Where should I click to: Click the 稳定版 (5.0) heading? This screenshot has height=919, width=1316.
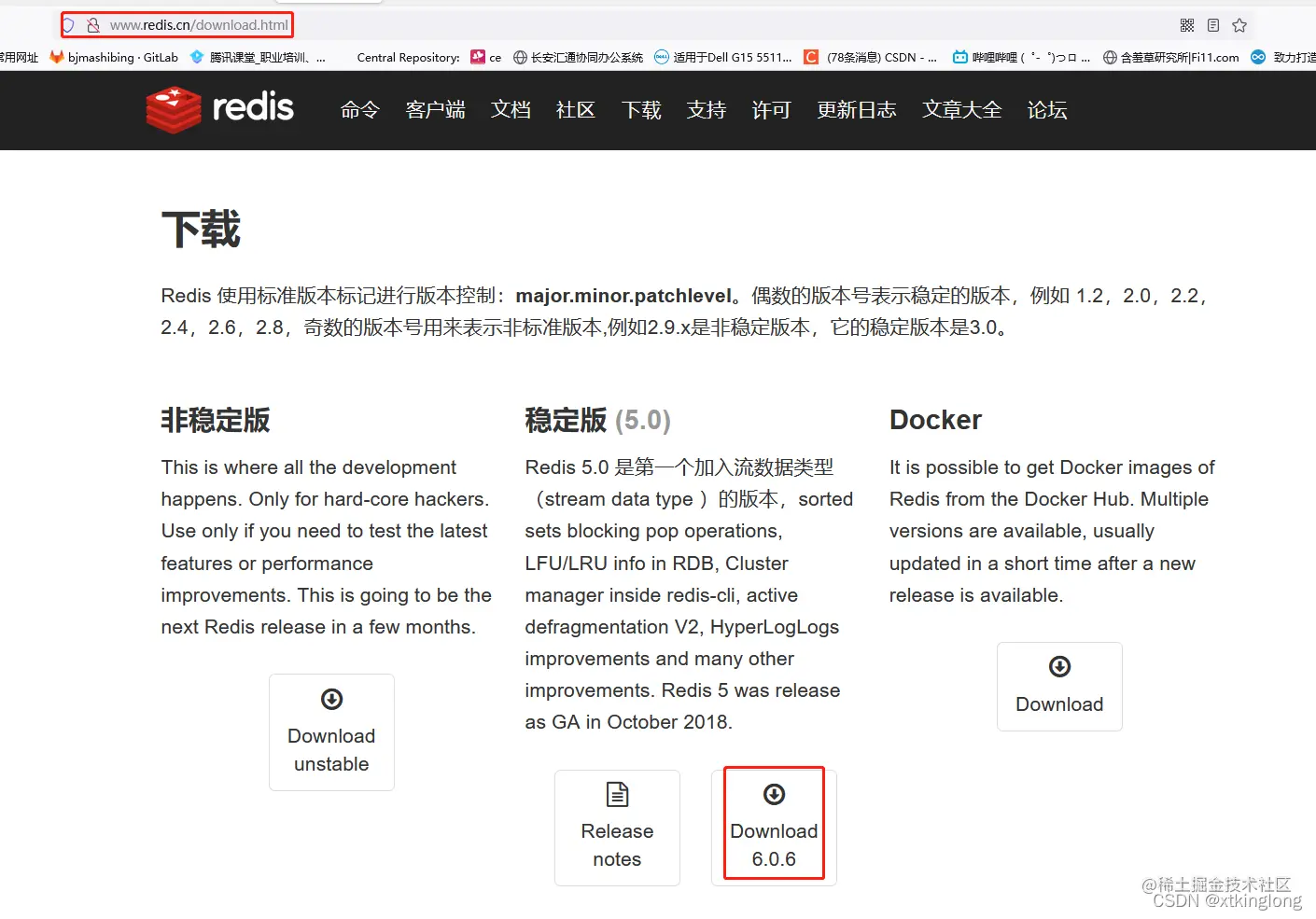pos(597,420)
